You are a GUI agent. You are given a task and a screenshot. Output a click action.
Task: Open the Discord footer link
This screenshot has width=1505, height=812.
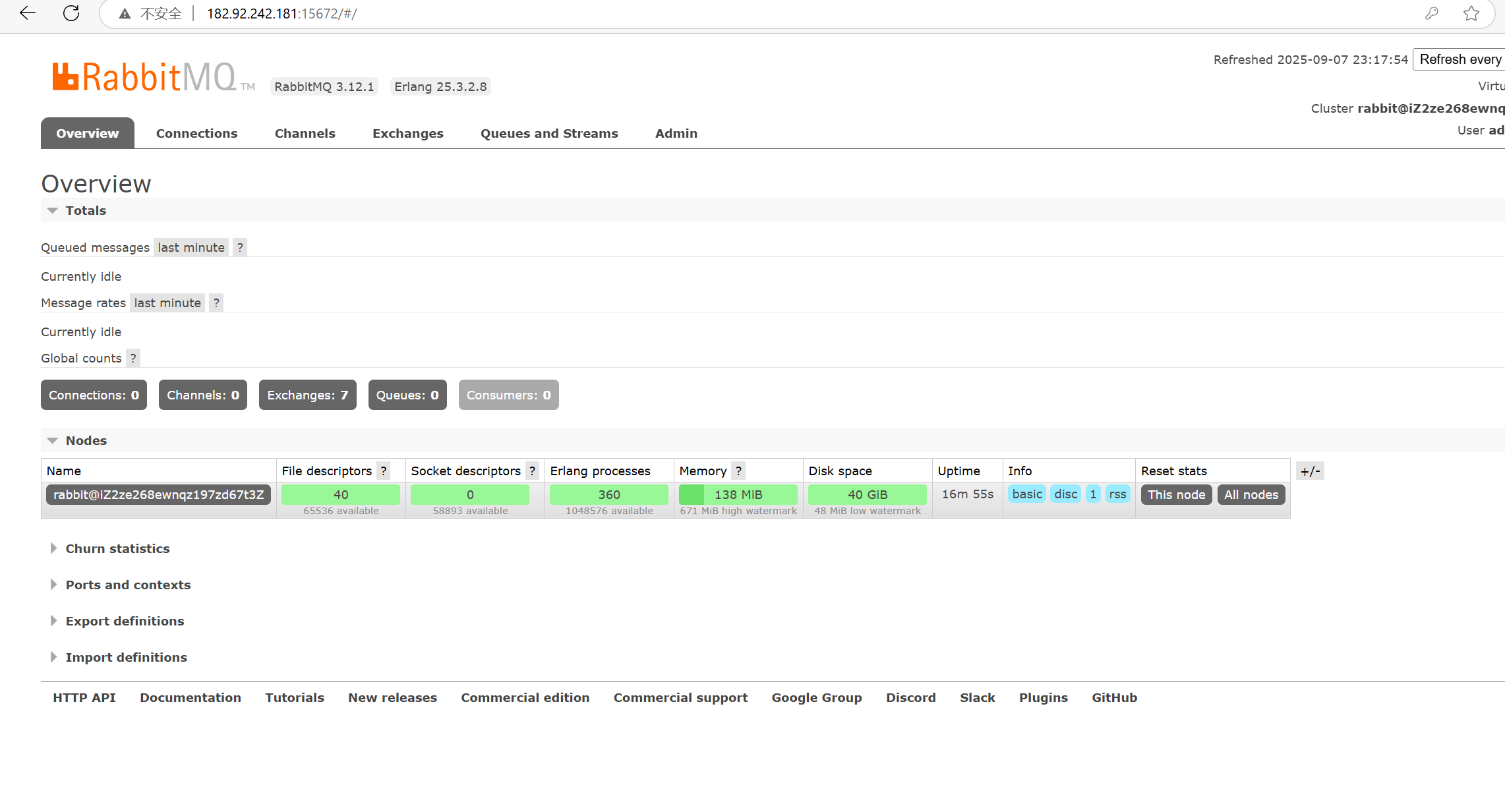pos(911,697)
